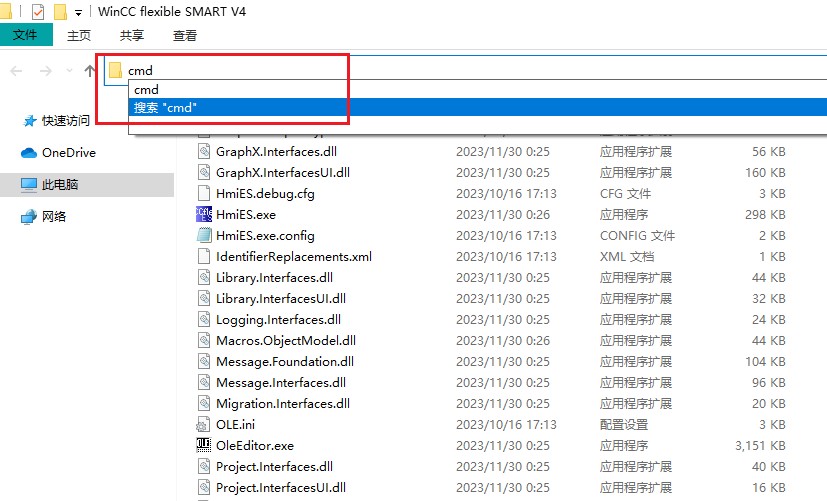
Task: Click the Library.Interfaces.dll file icon
Action: point(204,277)
